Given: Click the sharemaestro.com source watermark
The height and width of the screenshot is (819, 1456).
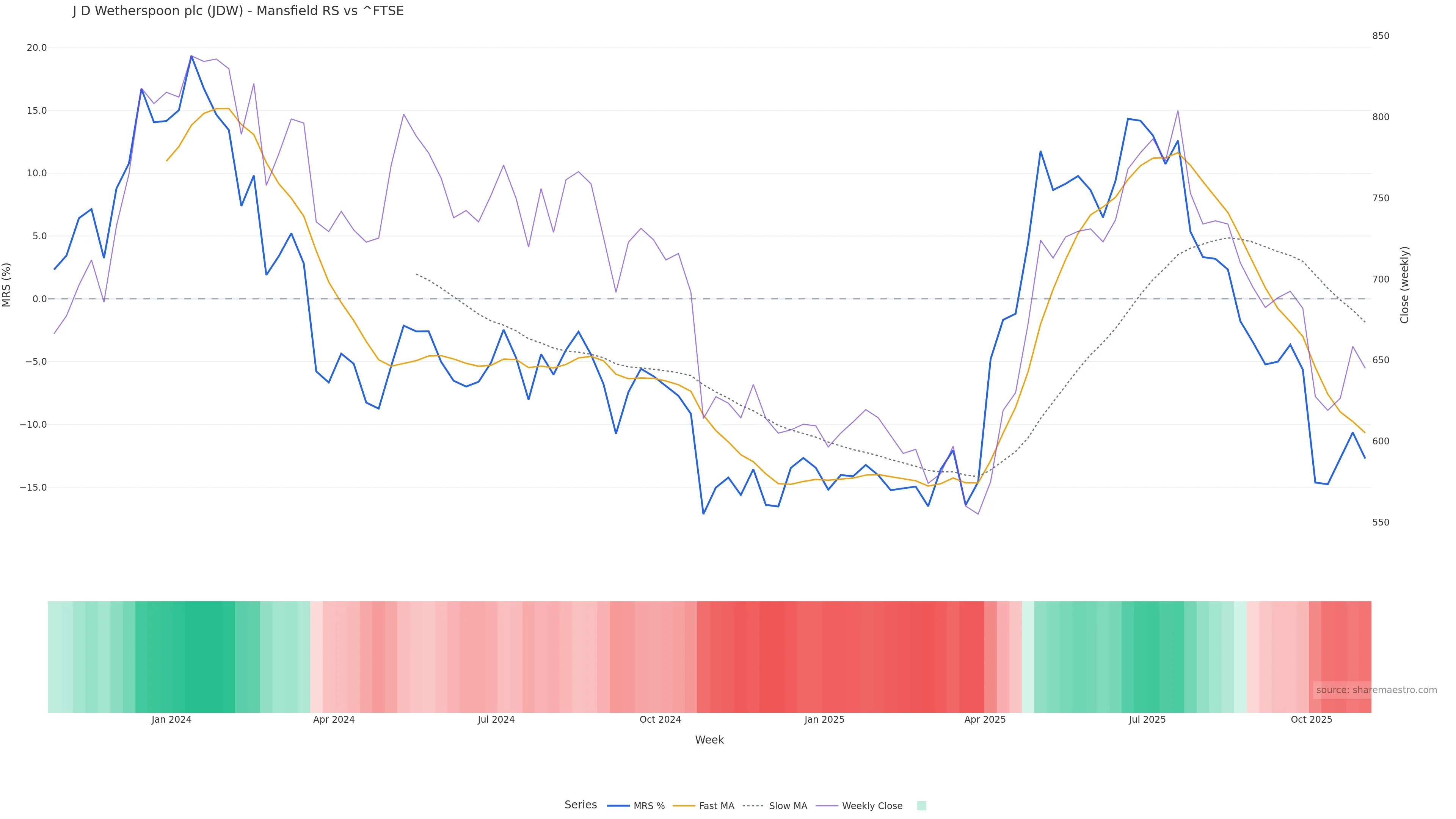Looking at the screenshot, I should coord(1376,690).
